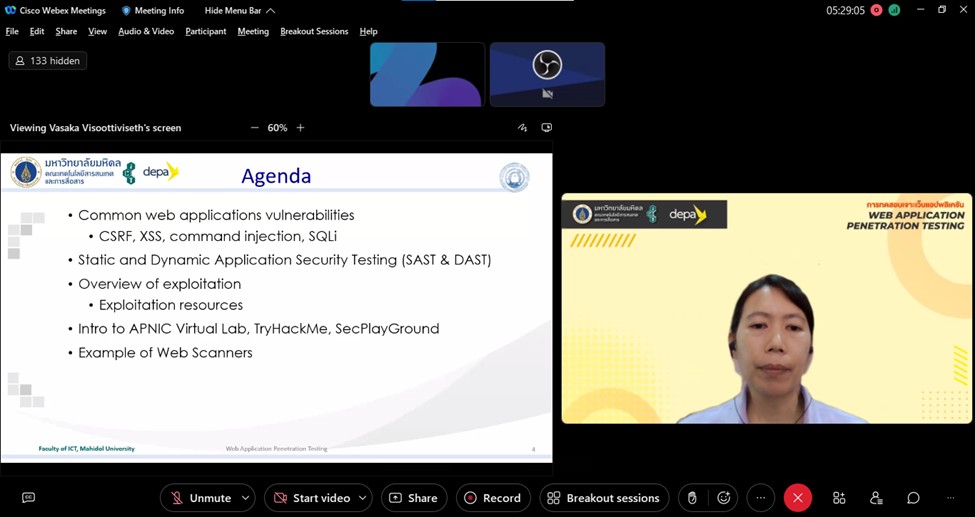
Task: Zoom in shared screen with plus button
Action: pyautogui.click(x=300, y=128)
